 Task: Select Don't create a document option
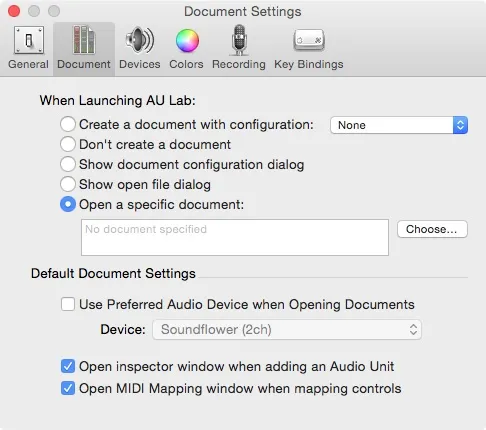point(68,144)
